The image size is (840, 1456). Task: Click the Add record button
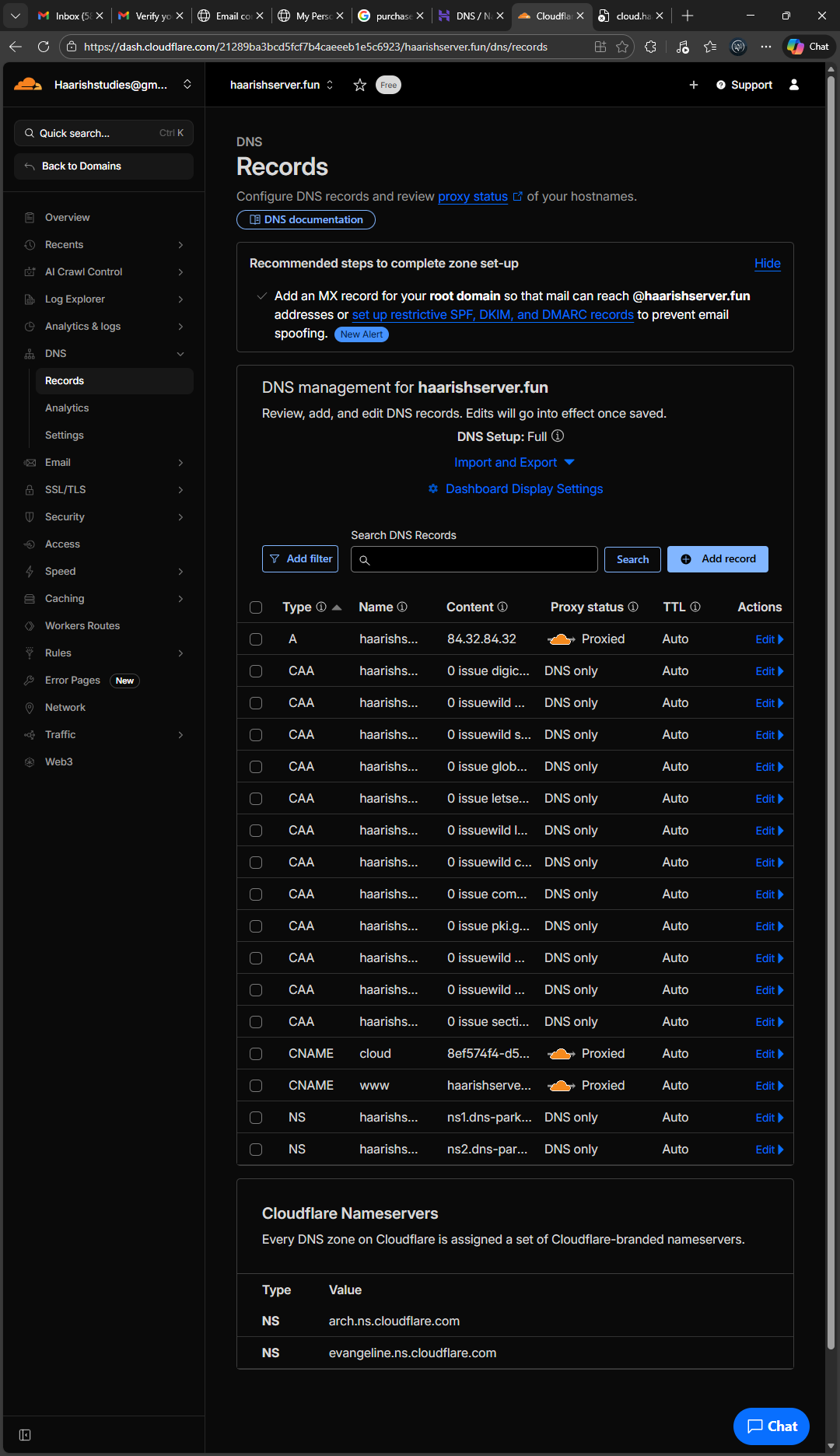tap(717, 559)
